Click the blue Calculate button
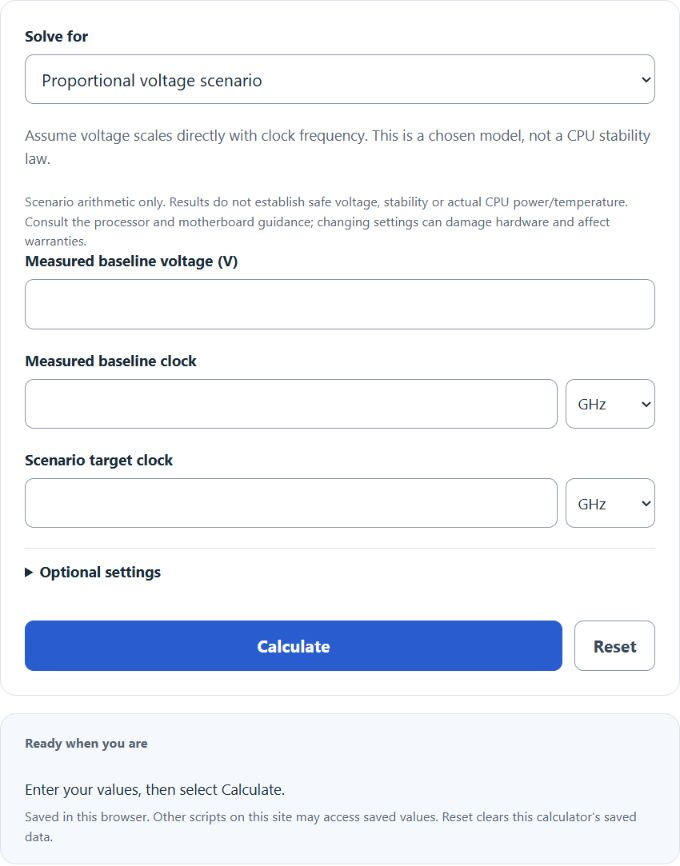Viewport: 680px width, 866px height. point(293,646)
